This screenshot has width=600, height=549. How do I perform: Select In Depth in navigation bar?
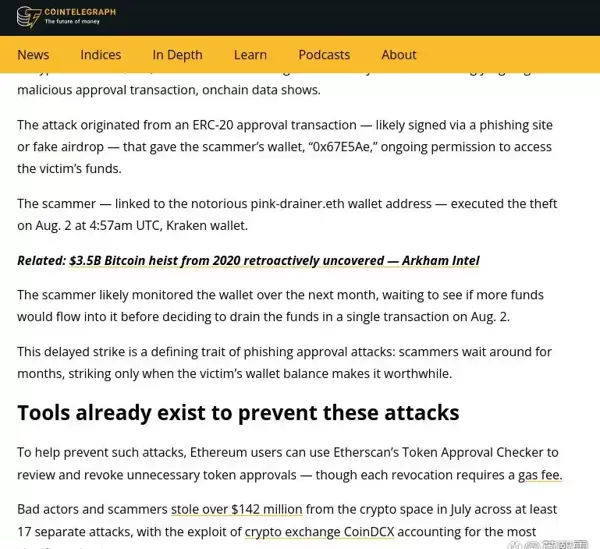tap(177, 55)
